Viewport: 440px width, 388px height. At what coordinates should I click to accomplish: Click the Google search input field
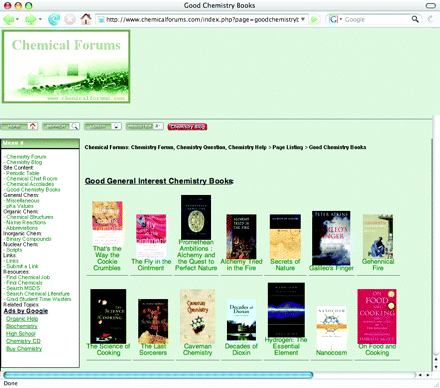pyautogui.click(x=377, y=20)
